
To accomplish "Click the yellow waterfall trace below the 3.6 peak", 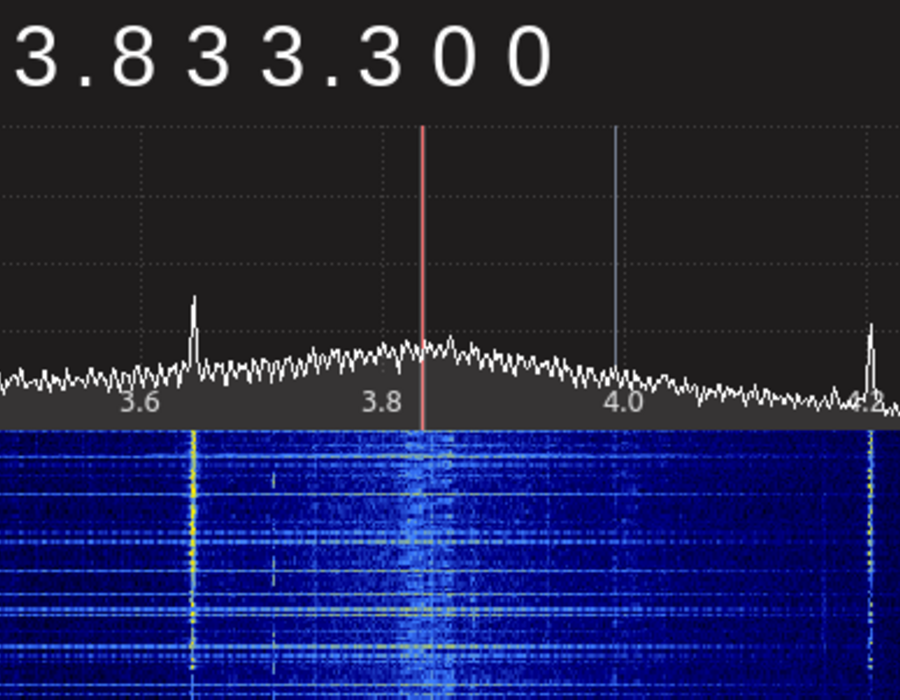I will 193,551.
